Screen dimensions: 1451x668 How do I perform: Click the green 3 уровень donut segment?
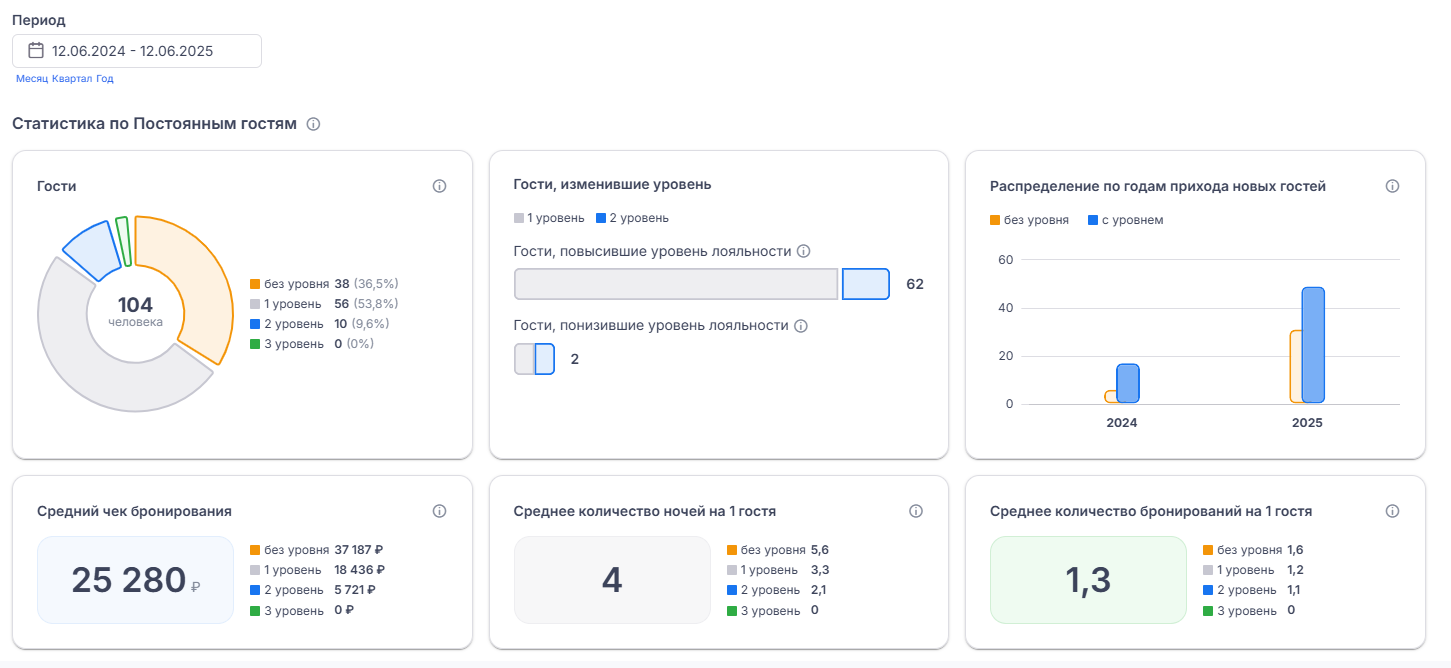[x=123, y=241]
